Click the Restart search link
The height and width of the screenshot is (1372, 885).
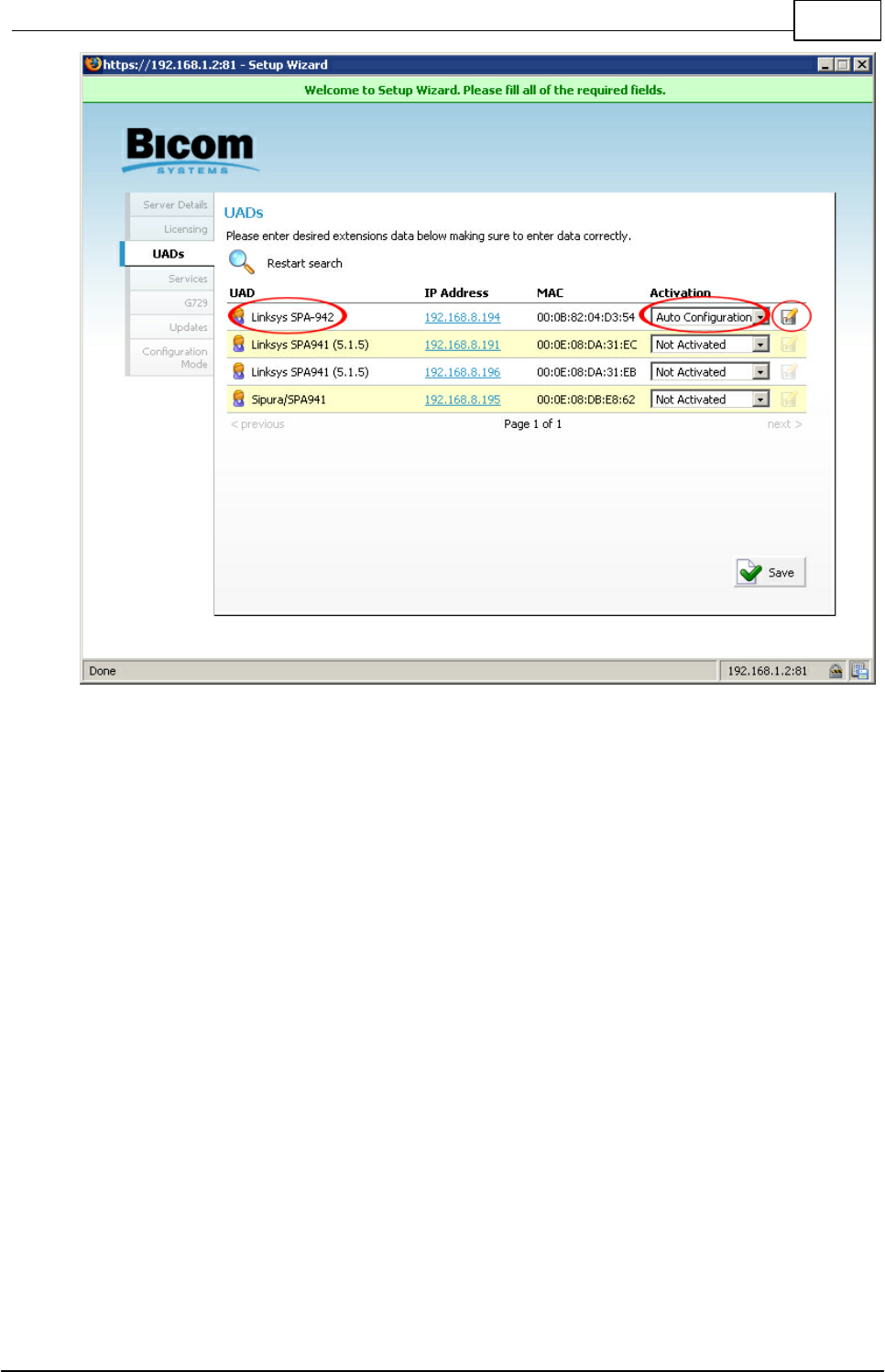click(305, 263)
